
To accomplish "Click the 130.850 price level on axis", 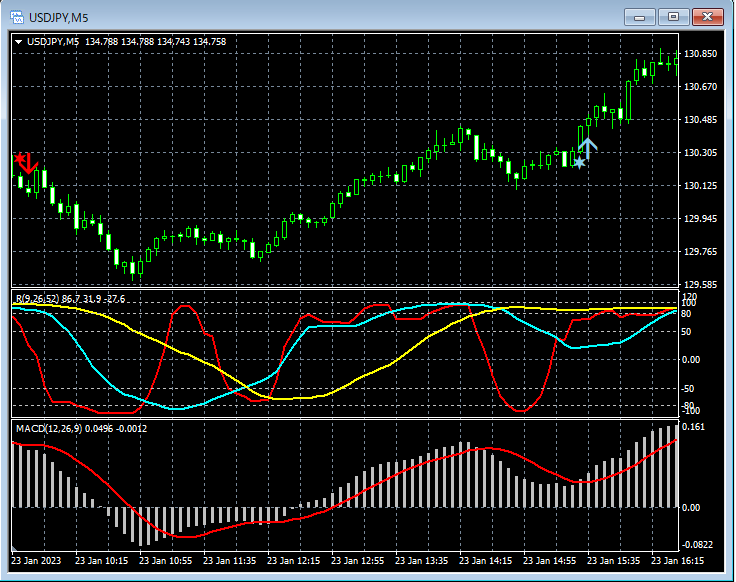I will pyautogui.click(x=700, y=54).
